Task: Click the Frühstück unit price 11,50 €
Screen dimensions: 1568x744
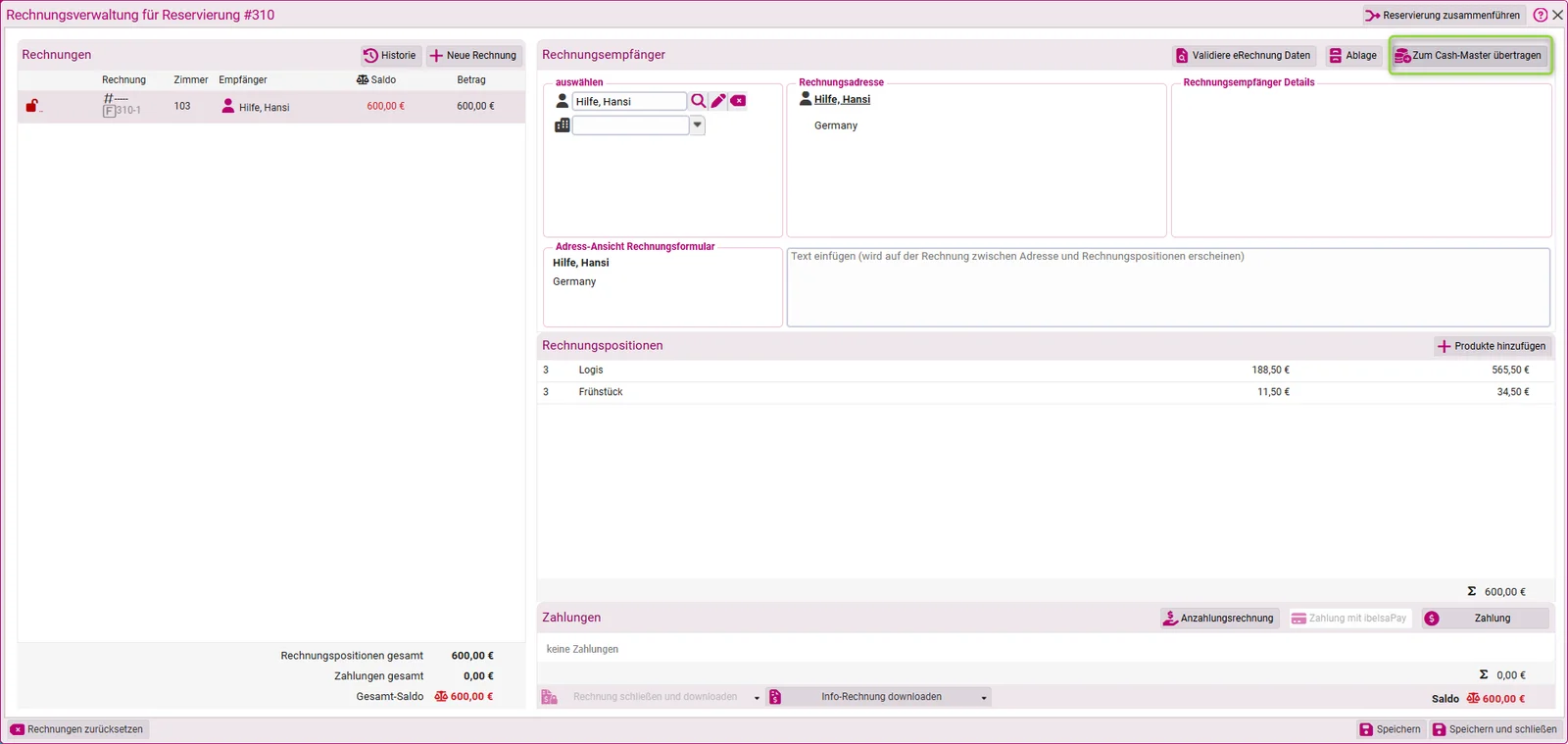Action: (1273, 392)
